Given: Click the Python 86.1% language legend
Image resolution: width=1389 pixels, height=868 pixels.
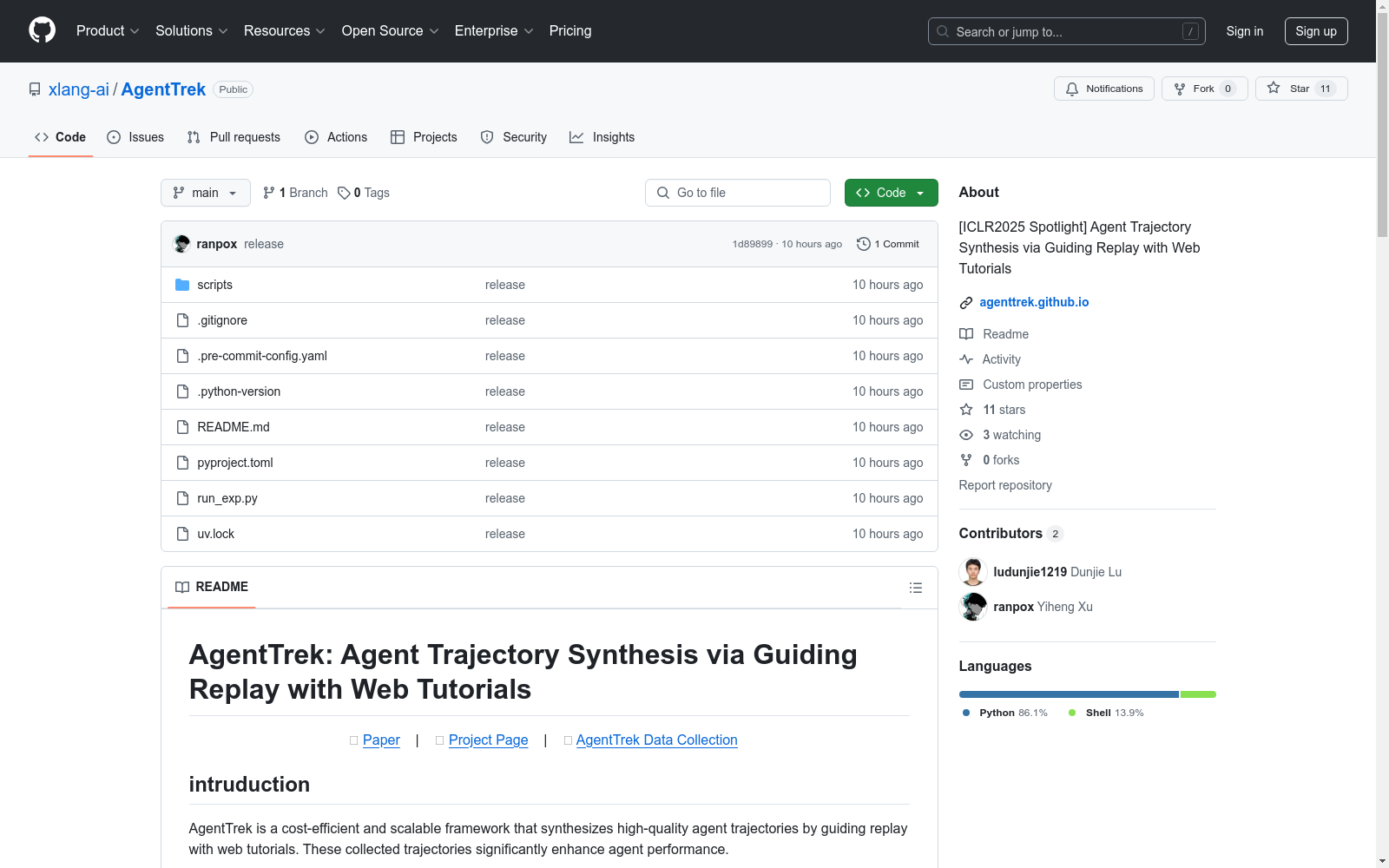Looking at the screenshot, I should tap(1005, 713).
